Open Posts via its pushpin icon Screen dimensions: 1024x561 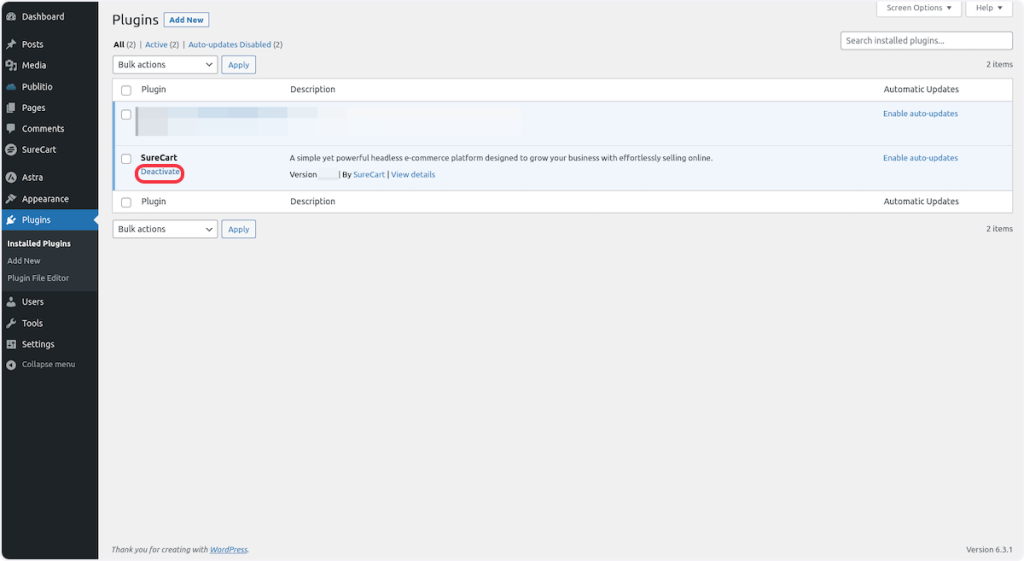(11, 45)
